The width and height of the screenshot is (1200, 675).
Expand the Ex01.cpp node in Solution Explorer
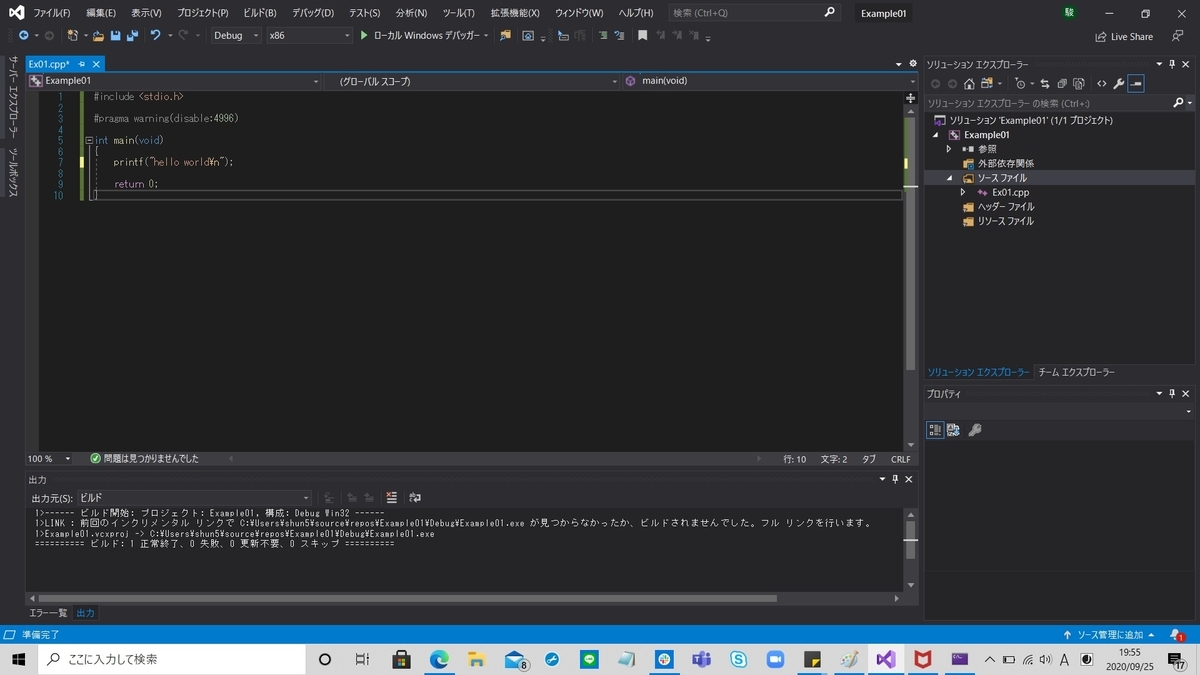click(x=963, y=192)
